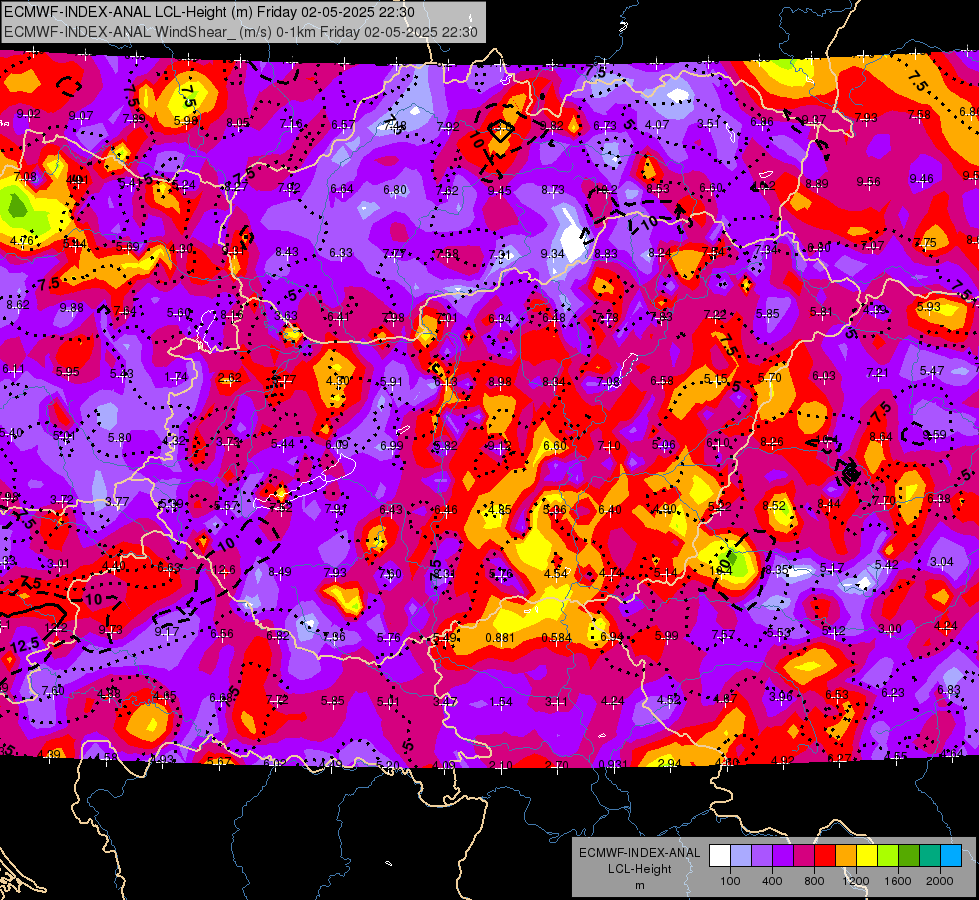979x900 pixels.
Task: Click the 3.51 value label
Action: point(708,124)
